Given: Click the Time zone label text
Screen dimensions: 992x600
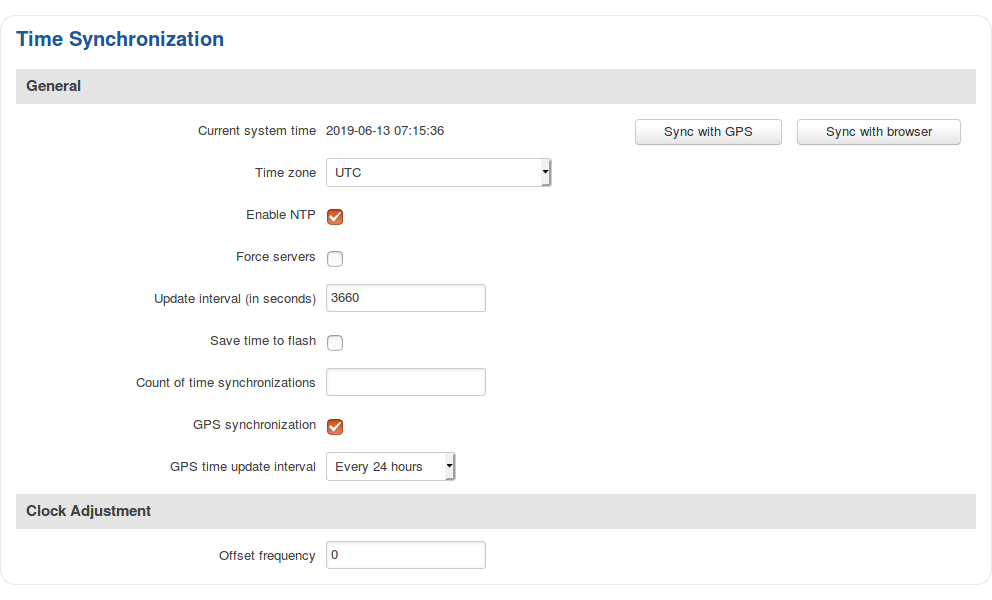Looking at the screenshot, I should [x=285, y=173].
